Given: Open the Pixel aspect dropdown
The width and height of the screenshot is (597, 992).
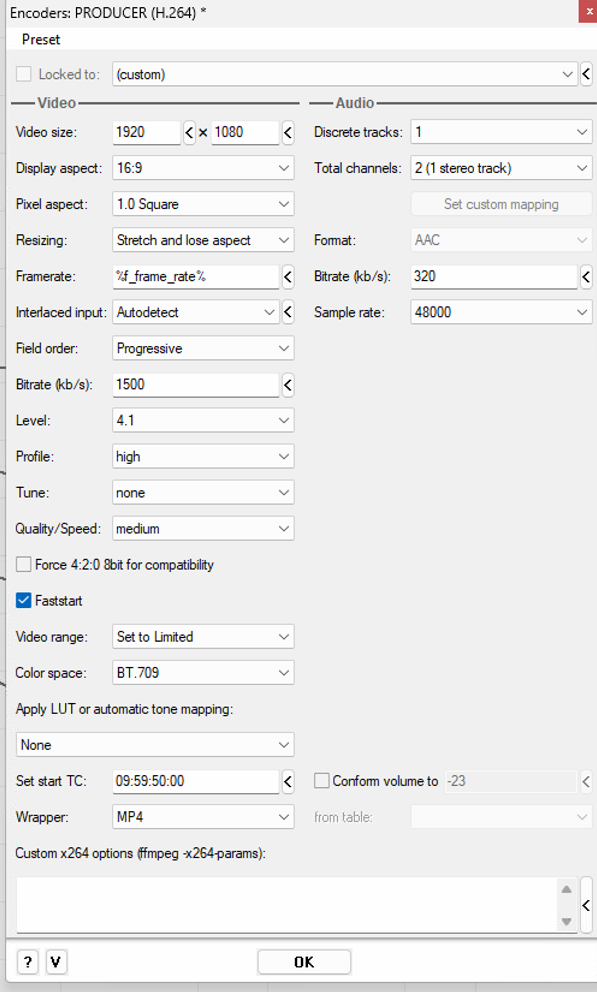Looking at the screenshot, I should coord(203,204).
